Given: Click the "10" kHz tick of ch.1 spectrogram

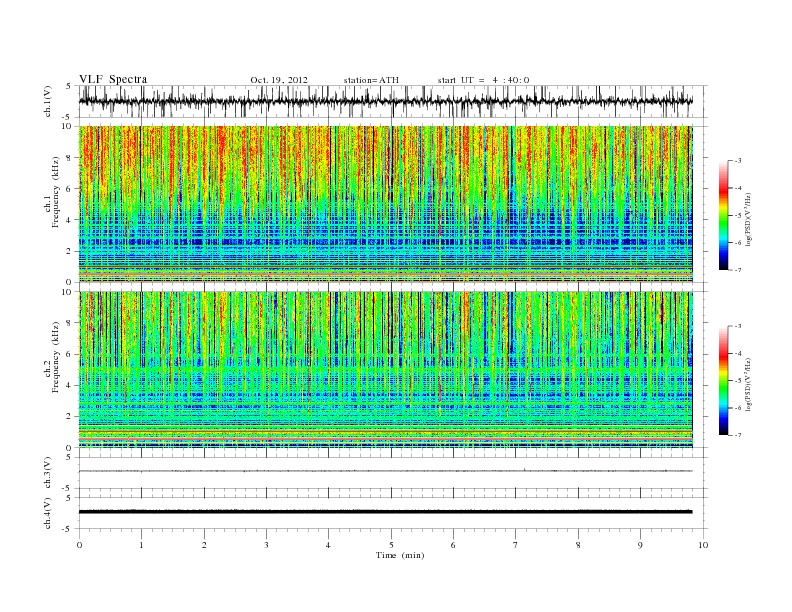Looking at the screenshot, I should click(69, 126).
